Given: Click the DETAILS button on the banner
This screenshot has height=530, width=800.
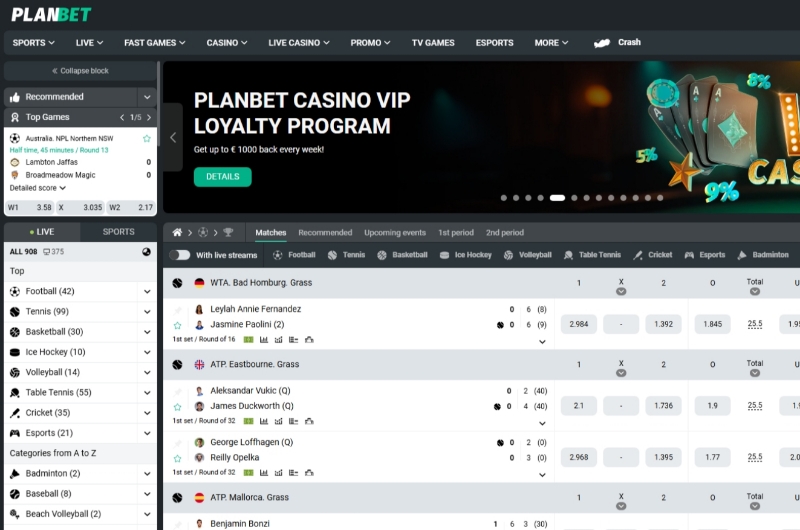Looking at the screenshot, I should (222, 176).
